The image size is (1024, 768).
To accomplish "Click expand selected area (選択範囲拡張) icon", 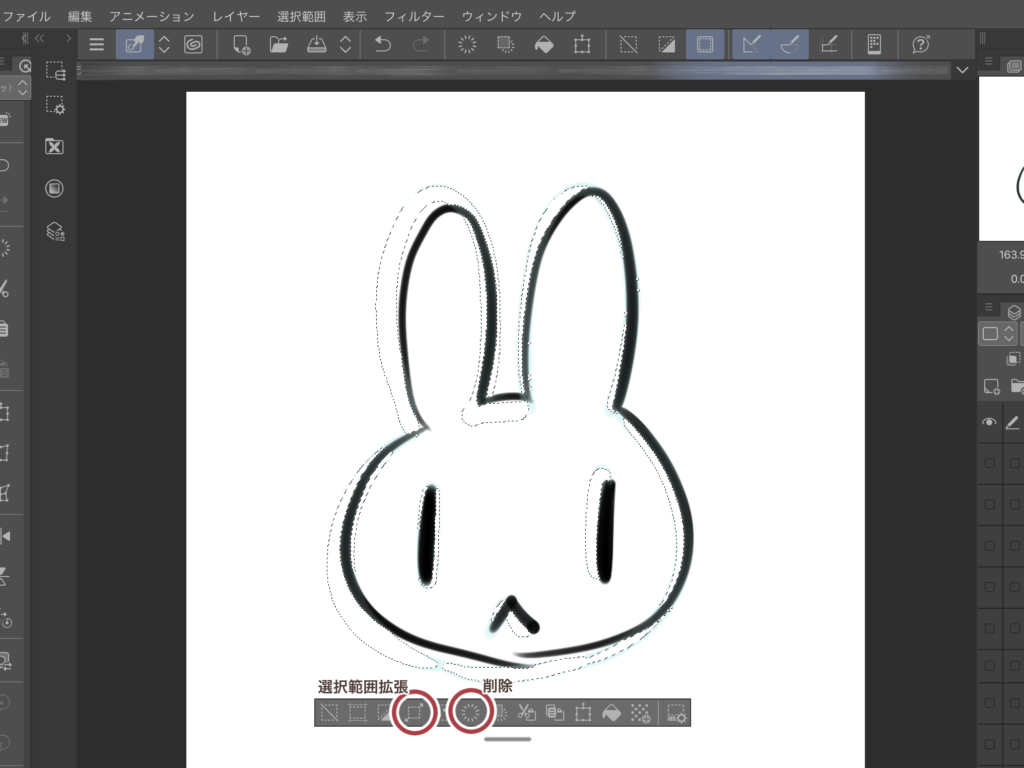I will tap(414, 712).
